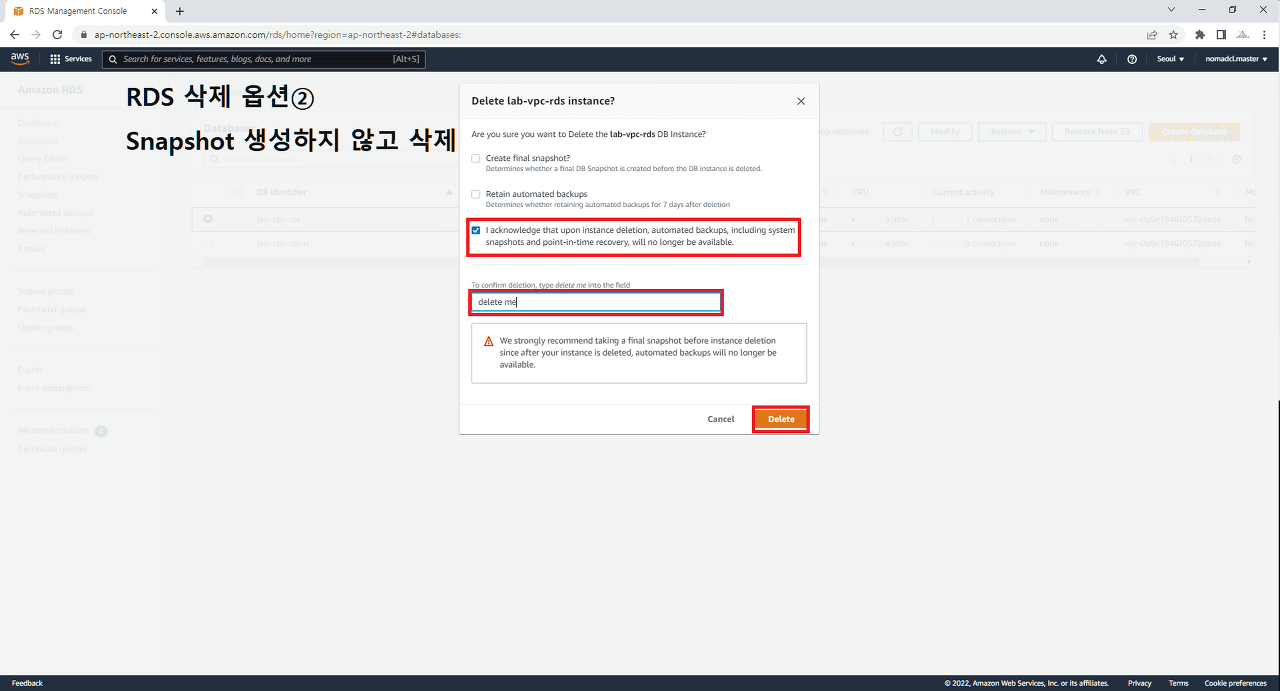Click the AWS services search box
1280x691 pixels.
pos(264,59)
